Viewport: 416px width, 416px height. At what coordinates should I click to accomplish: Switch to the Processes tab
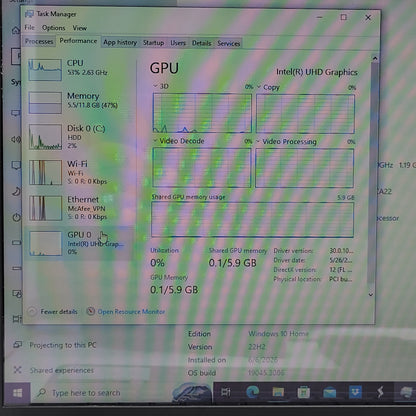tap(39, 42)
